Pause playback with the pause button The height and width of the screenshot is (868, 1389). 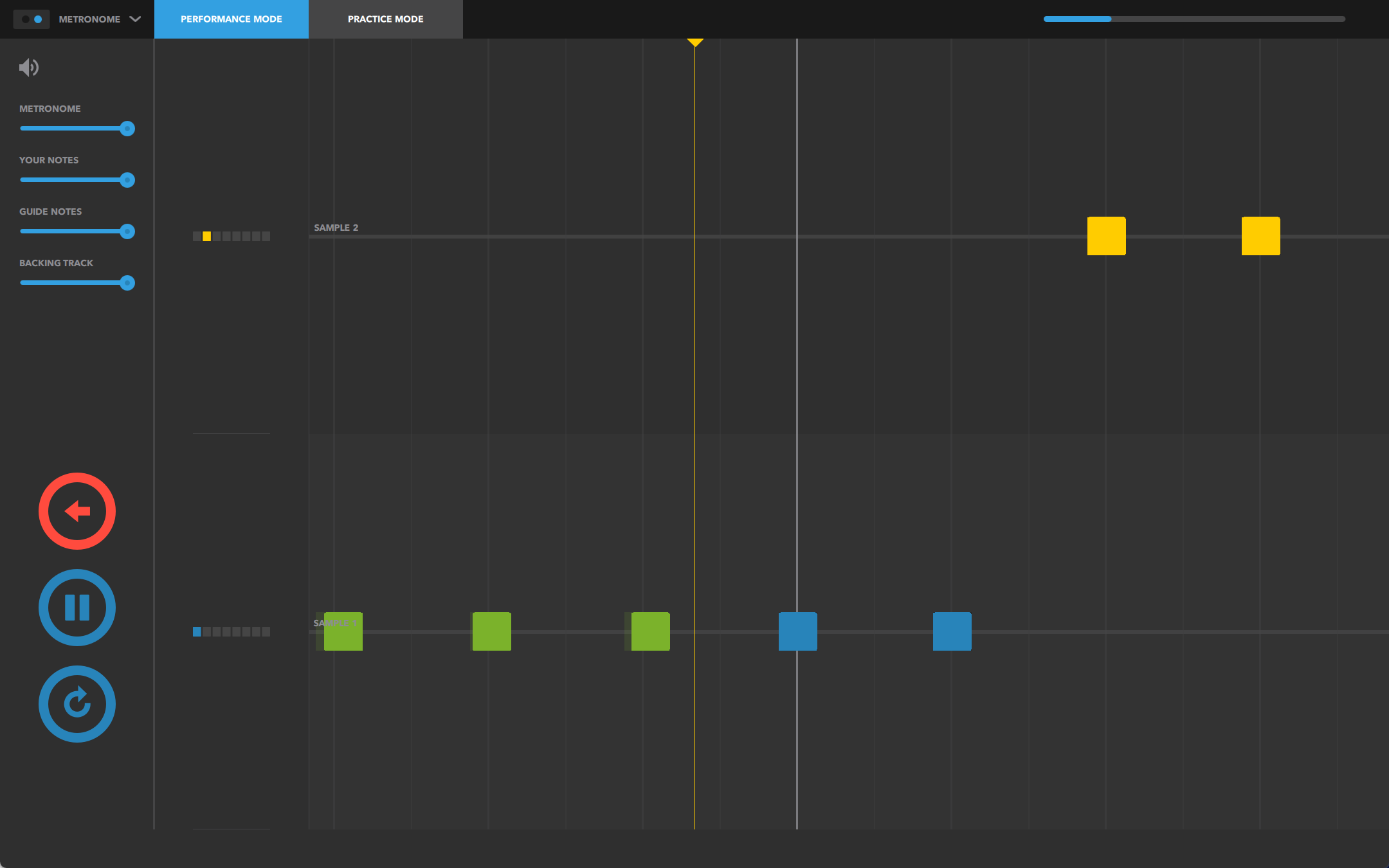pos(77,608)
